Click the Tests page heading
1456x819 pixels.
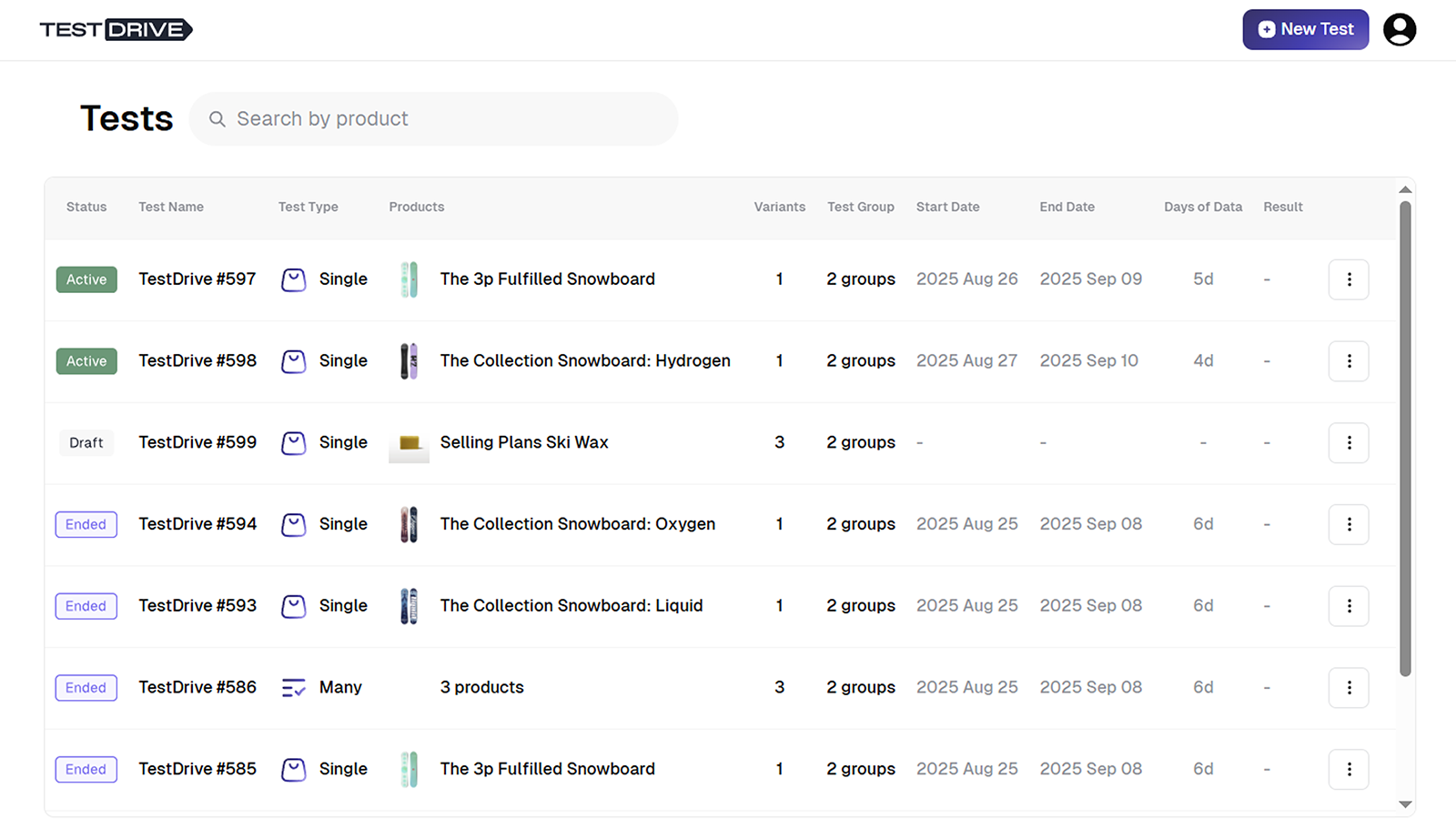126,118
